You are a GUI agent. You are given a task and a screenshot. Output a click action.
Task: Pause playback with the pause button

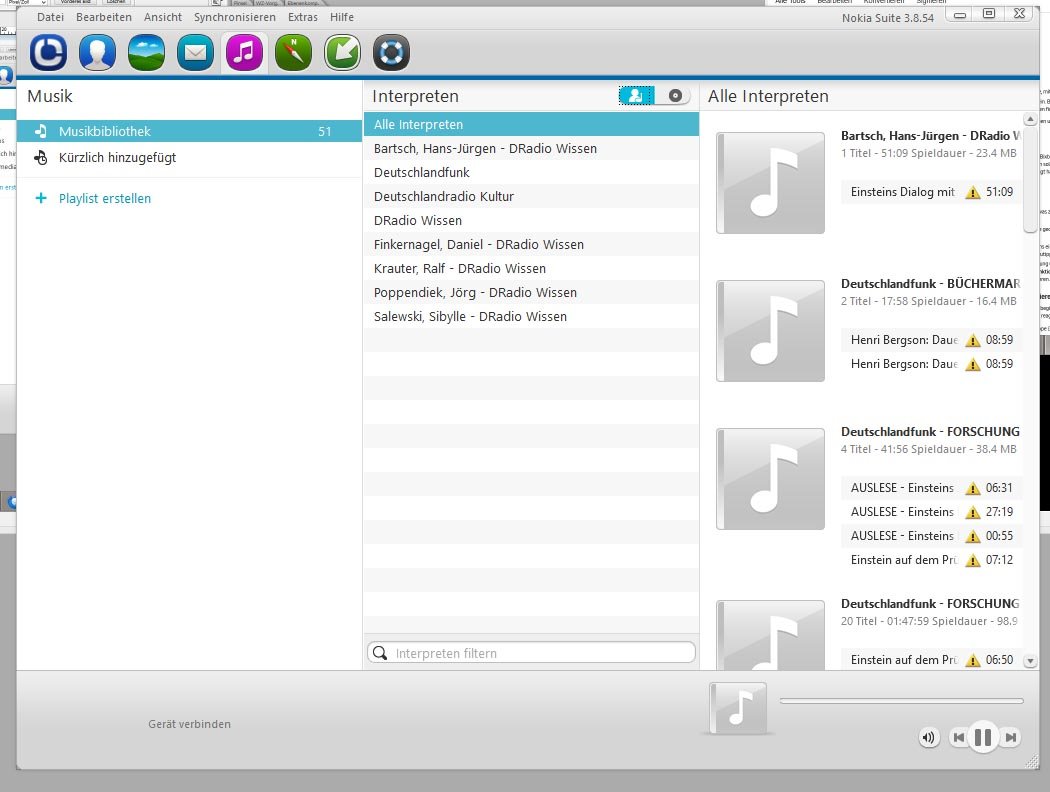(x=983, y=738)
